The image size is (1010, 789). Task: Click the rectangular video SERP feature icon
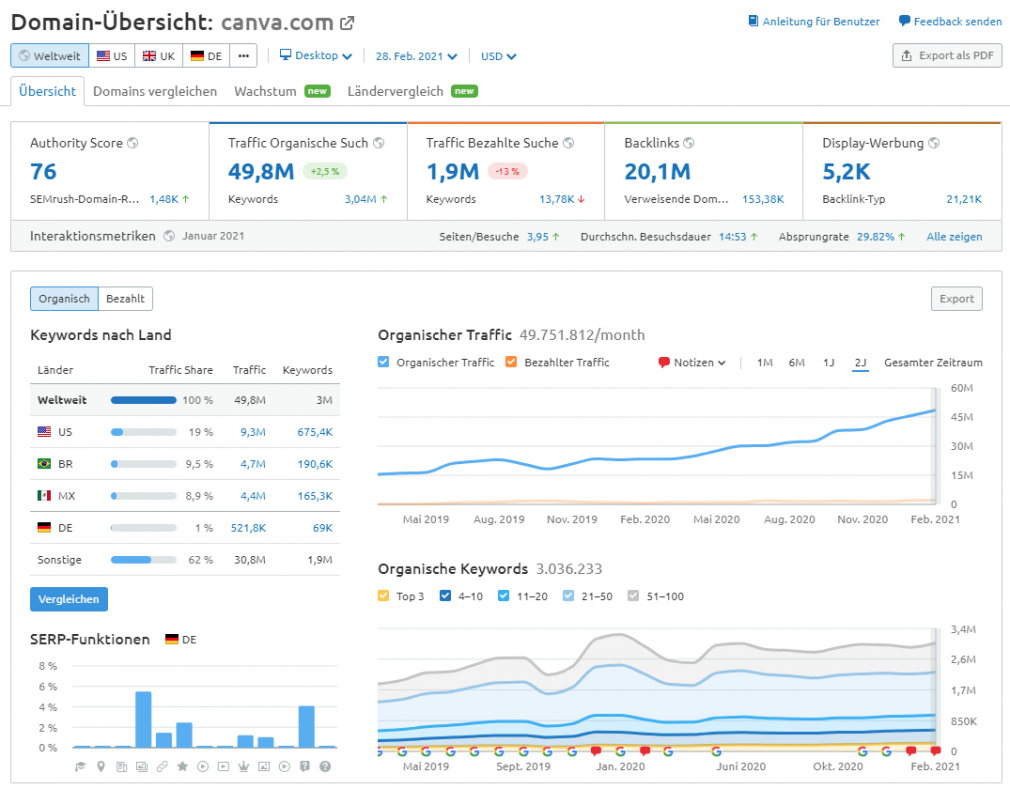pyautogui.click(x=224, y=766)
